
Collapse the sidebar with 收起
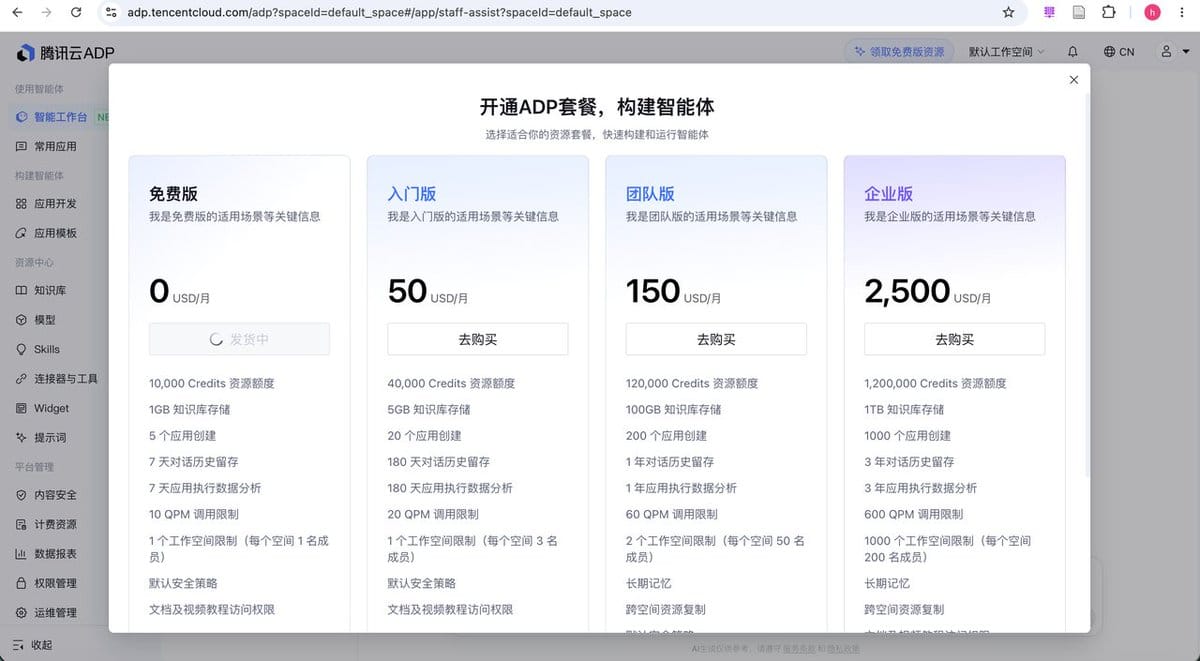33,645
